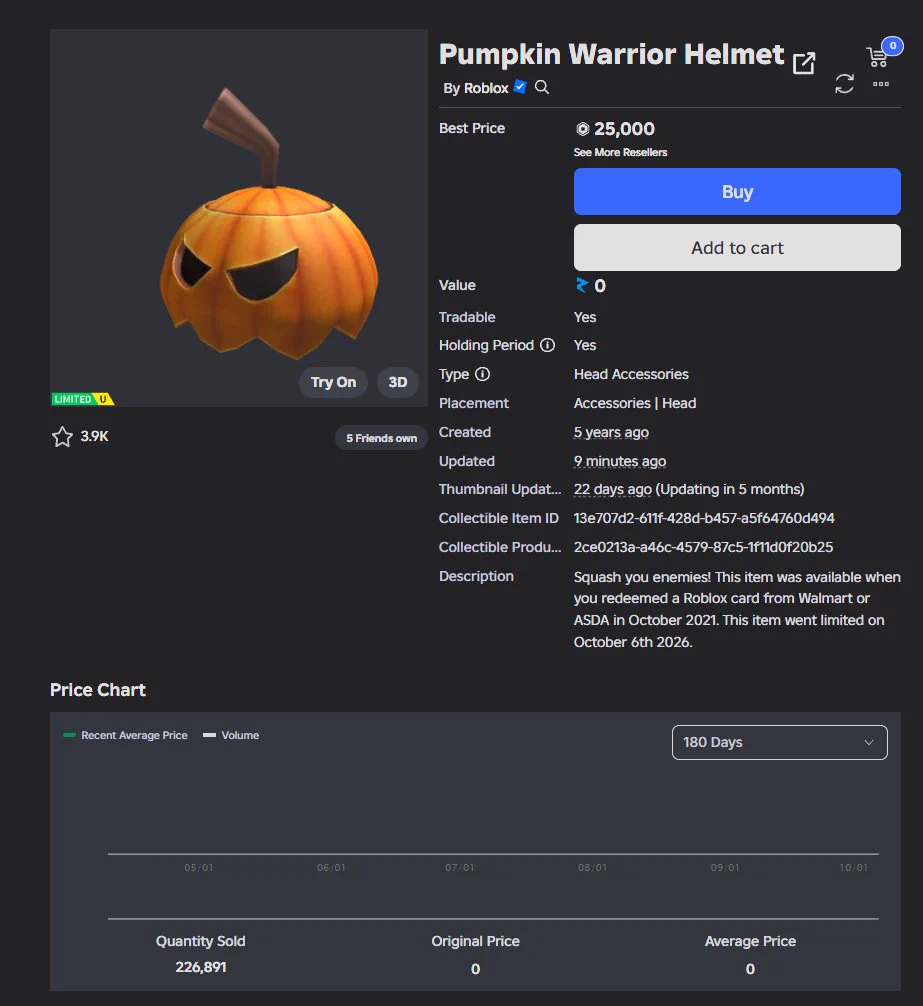Image resolution: width=923 pixels, height=1006 pixels.
Task: Open the Roblox creator profile link
Action: (x=486, y=88)
